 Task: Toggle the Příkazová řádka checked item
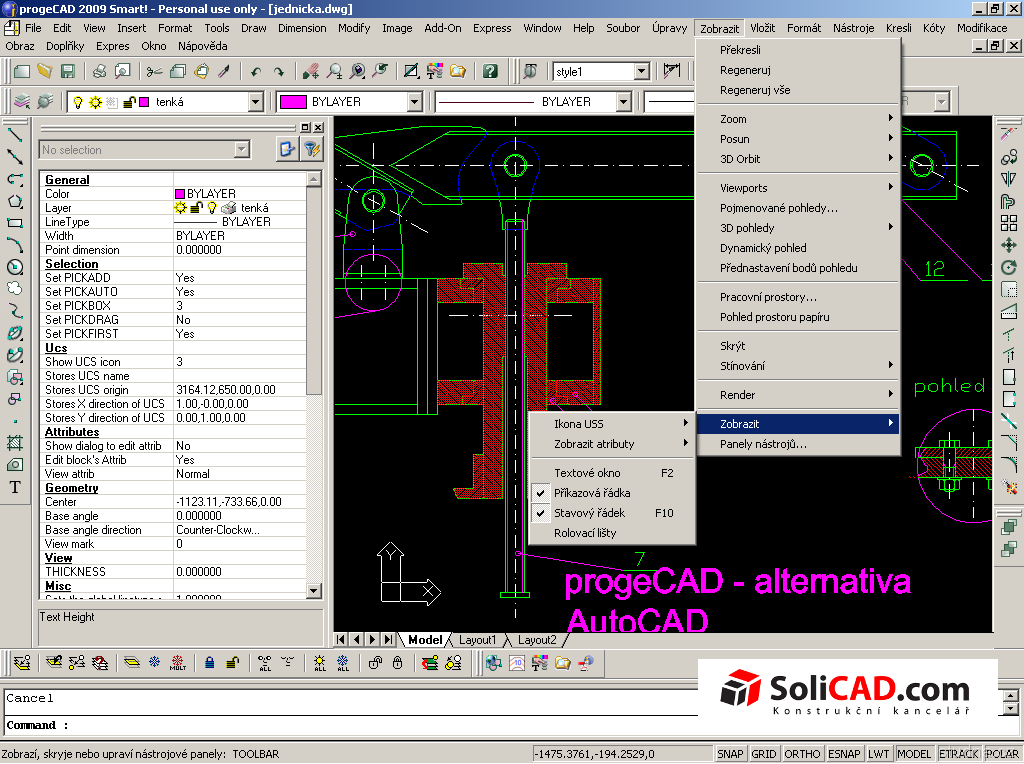[x=592, y=493]
